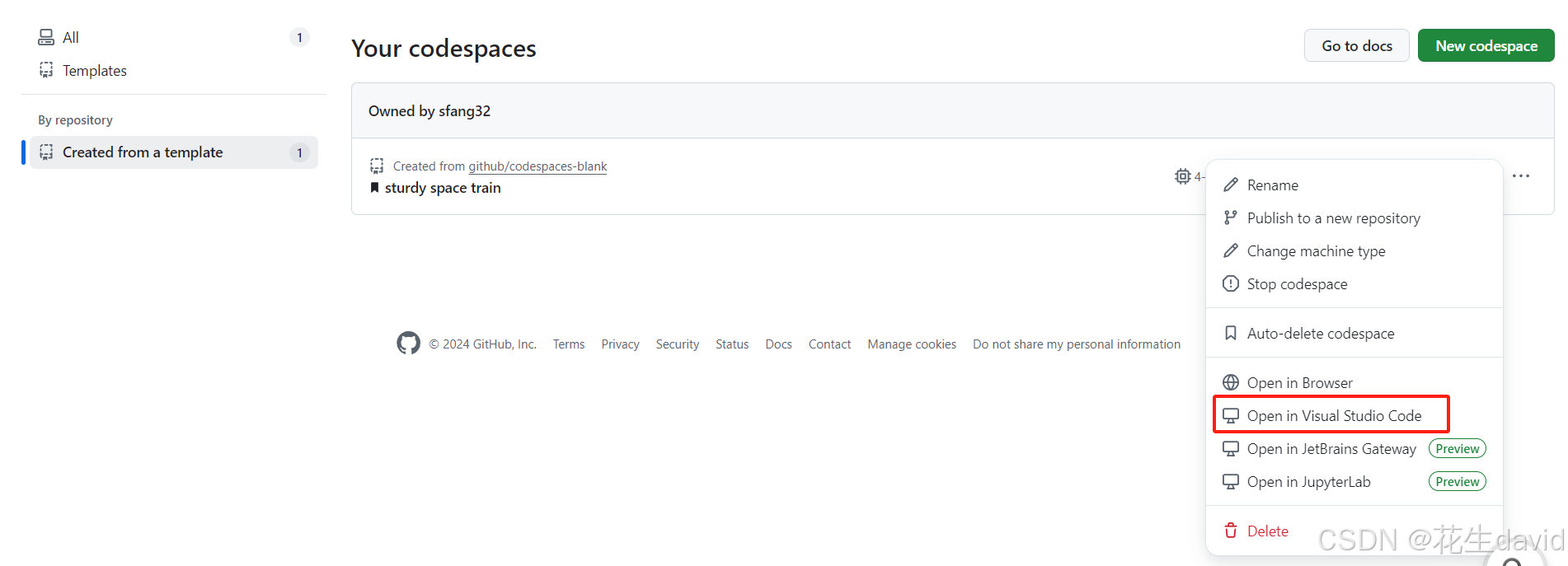The width and height of the screenshot is (1568, 566).
Task: Click Manage cookies in the footer
Action: pyautogui.click(x=912, y=344)
